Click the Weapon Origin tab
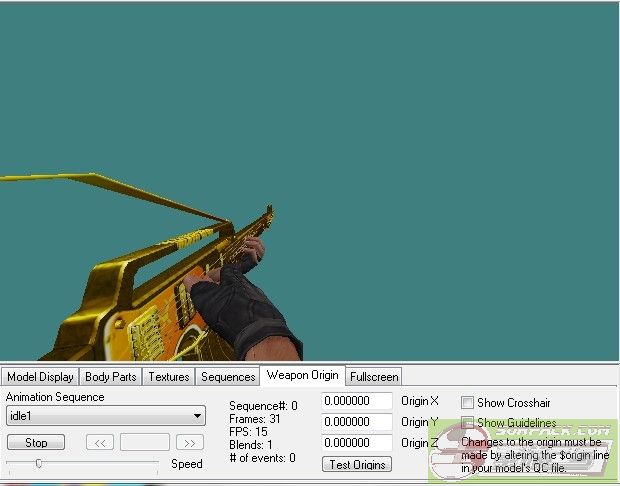Image resolution: width=620 pixels, height=486 pixels. 302,375
